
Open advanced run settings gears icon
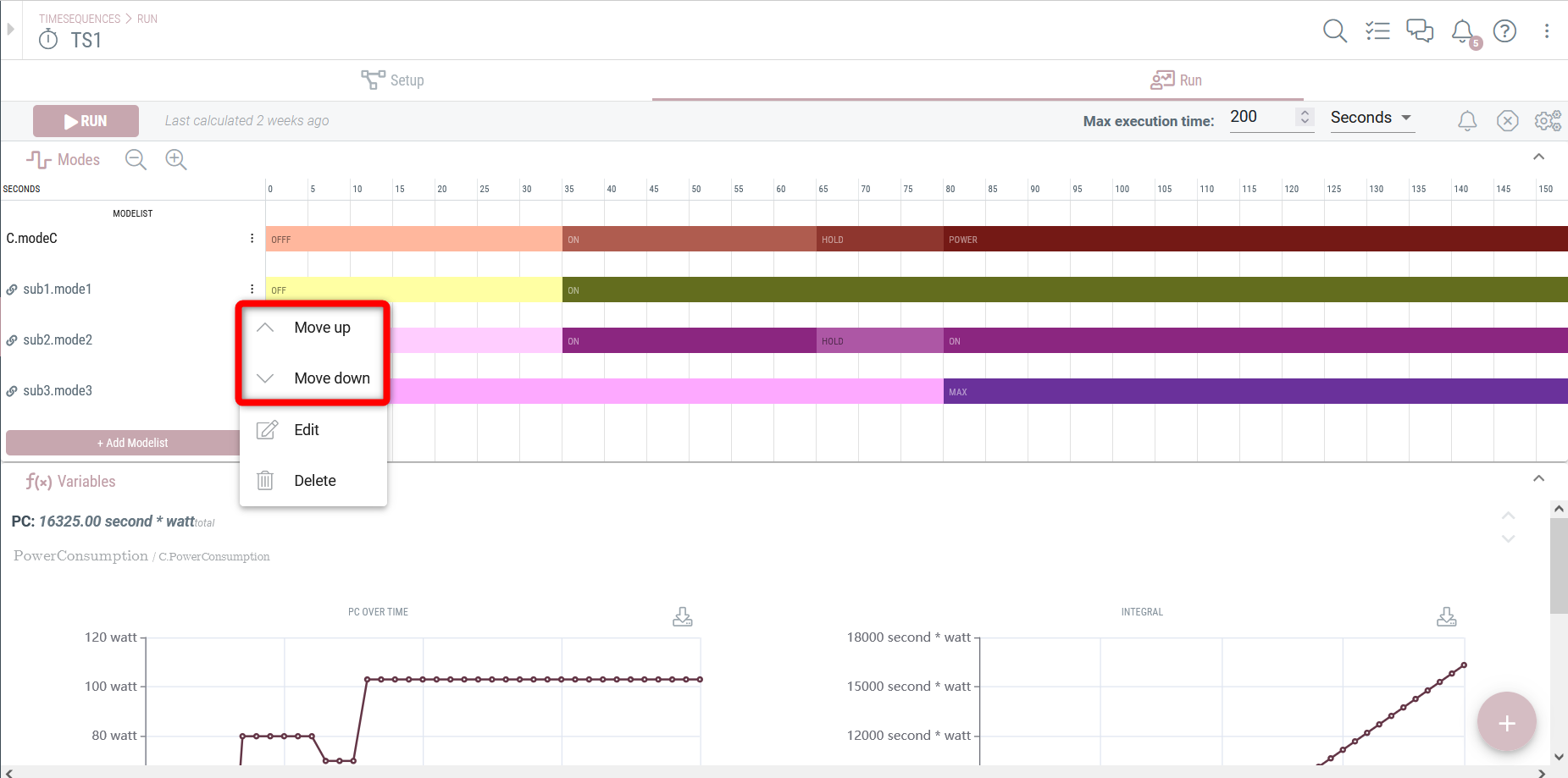[x=1548, y=121]
